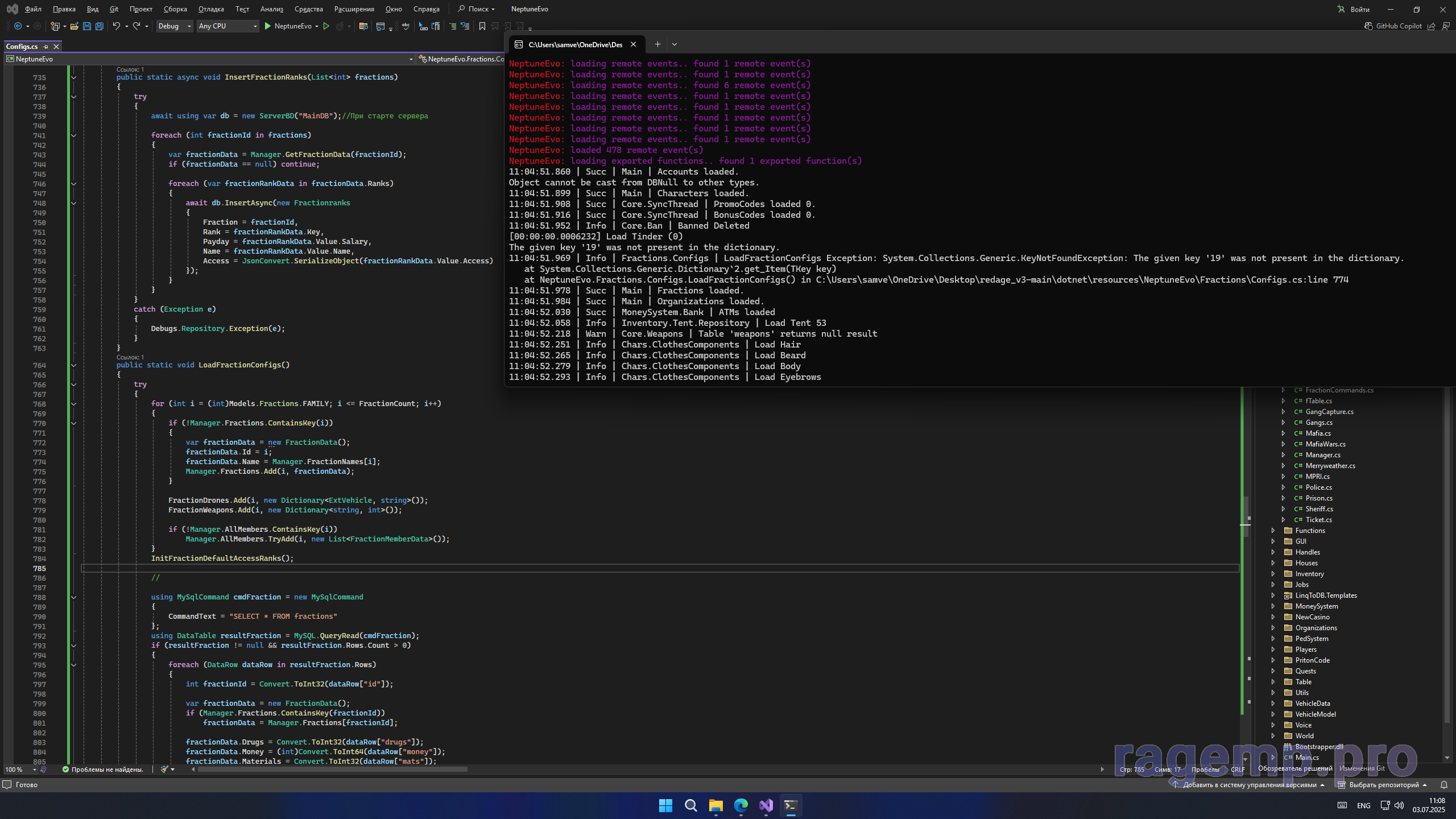The image size is (1456, 819).
Task: Open Visual Studio from Windows taskbar
Action: (766, 805)
